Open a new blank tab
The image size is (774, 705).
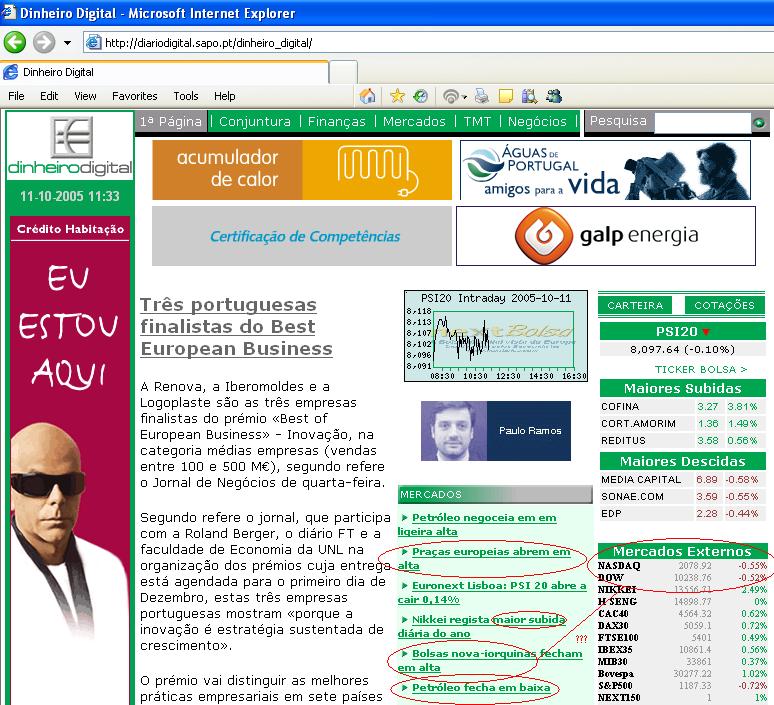343,73
